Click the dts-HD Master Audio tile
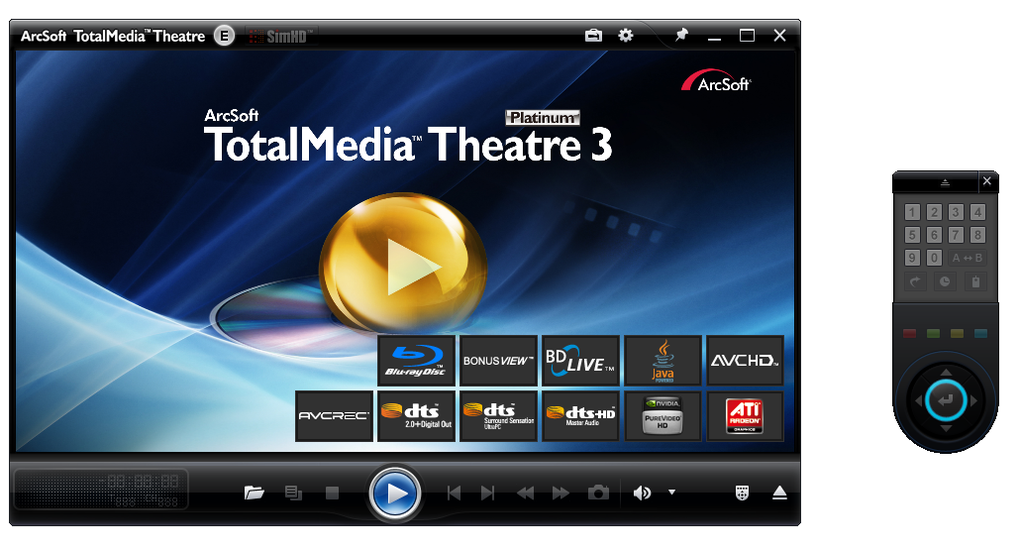The height and width of the screenshot is (552, 1020). [580, 416]
